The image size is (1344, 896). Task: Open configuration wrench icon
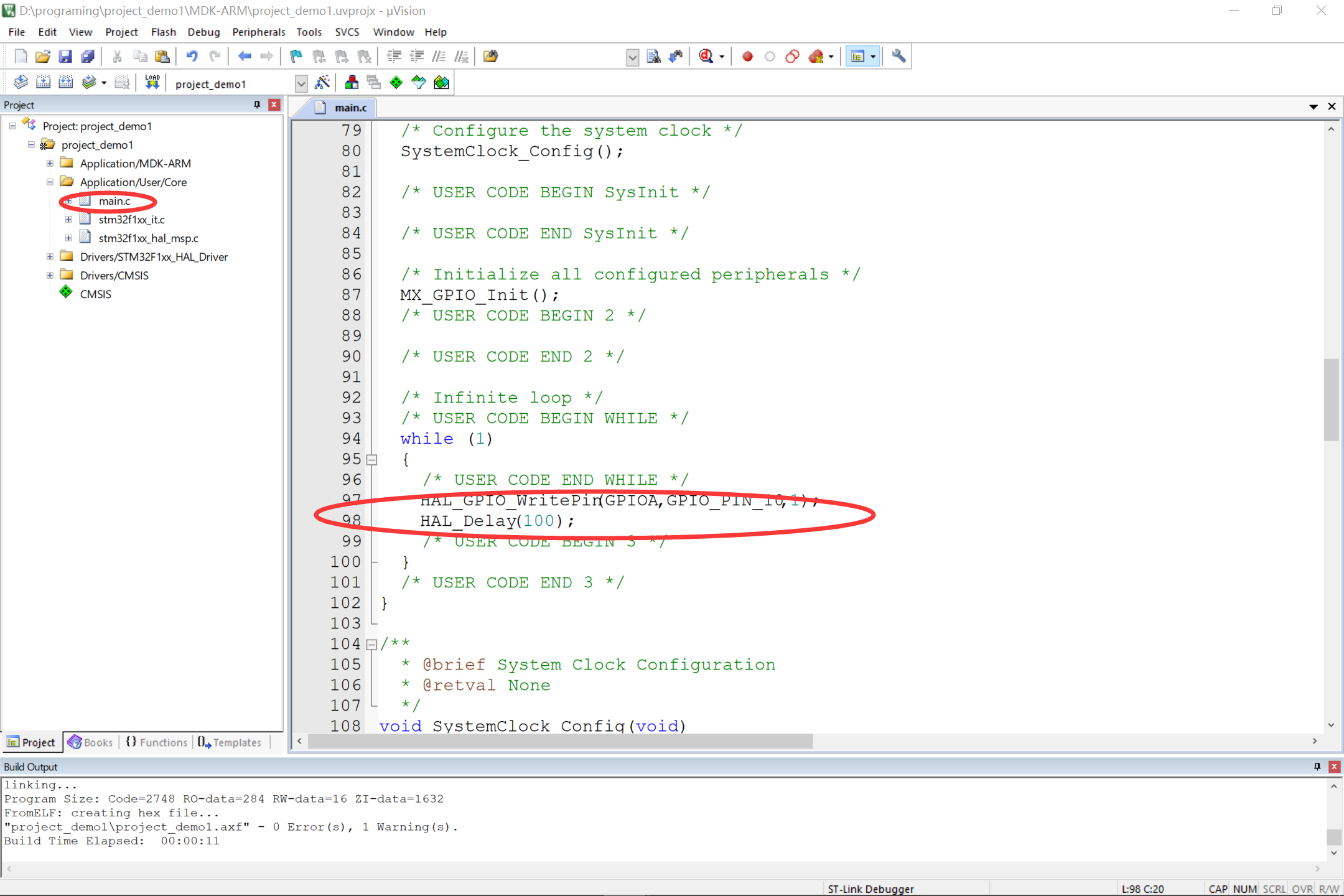898,57
